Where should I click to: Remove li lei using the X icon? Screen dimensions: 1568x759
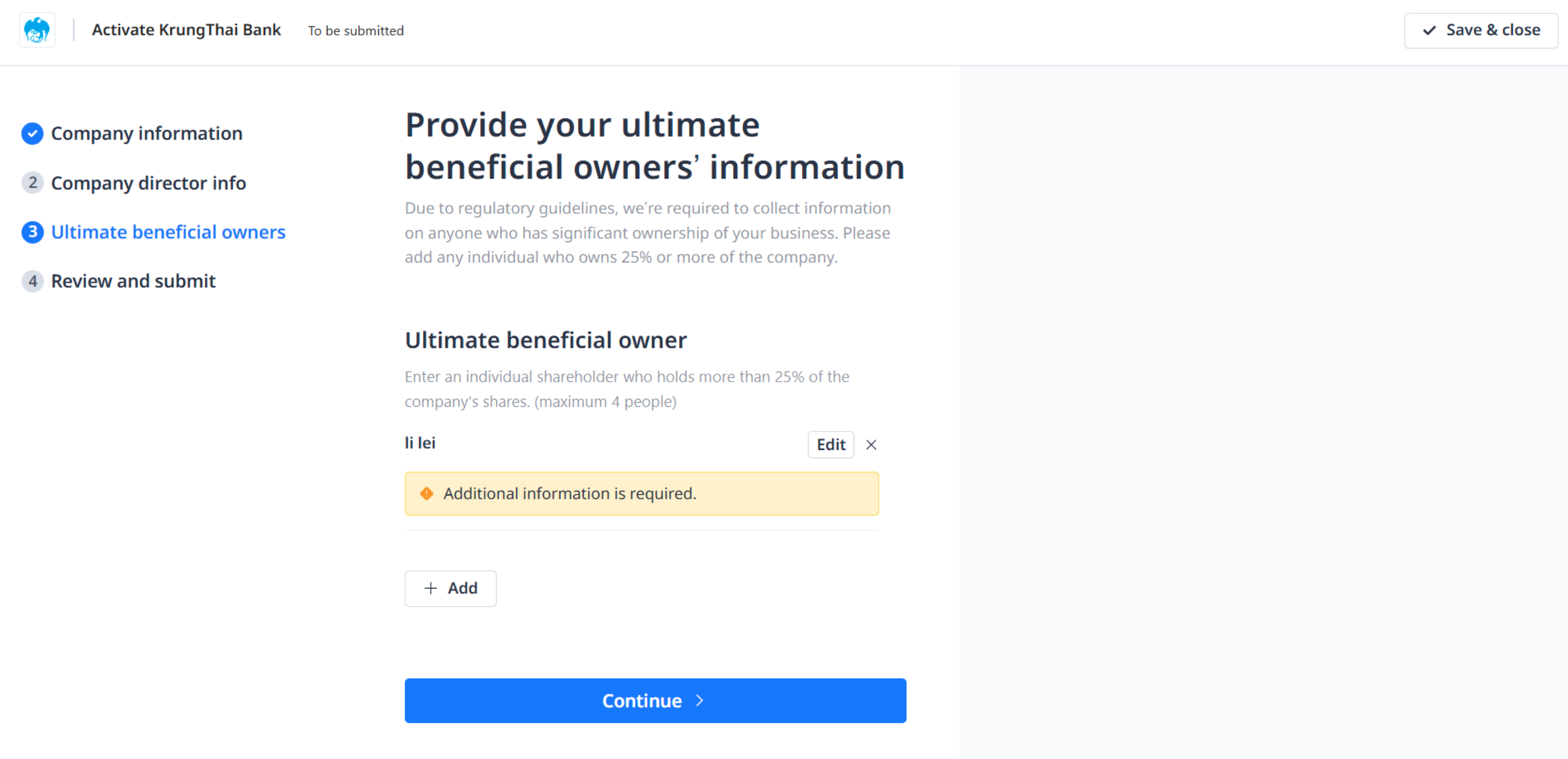point(871,445)
